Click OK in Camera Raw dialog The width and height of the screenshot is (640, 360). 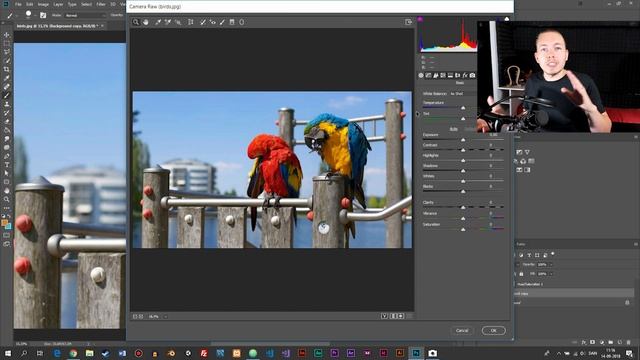click(x=493, y=330)
